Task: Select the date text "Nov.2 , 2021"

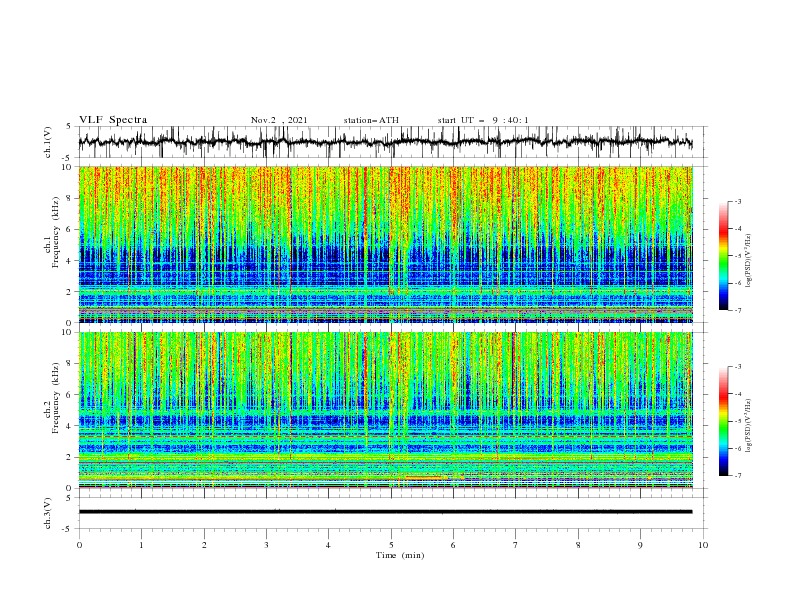Action: point(279,120)
